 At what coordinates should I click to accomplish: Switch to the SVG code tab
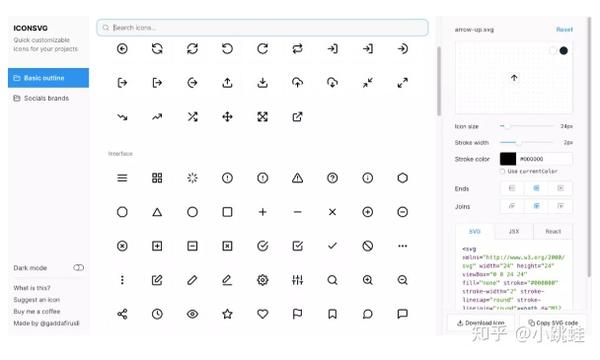coord(474,231)
